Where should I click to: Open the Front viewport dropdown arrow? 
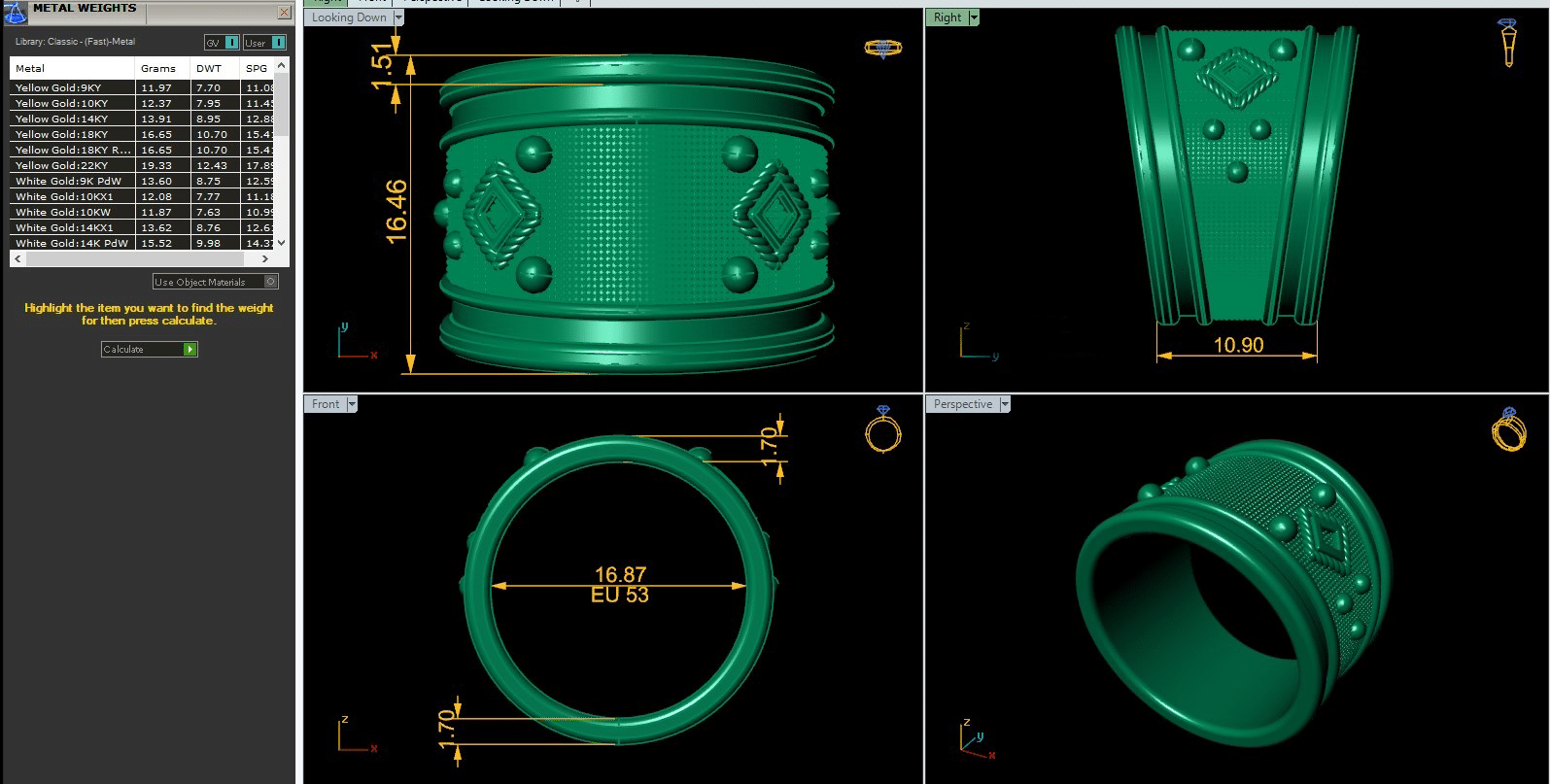352,404
